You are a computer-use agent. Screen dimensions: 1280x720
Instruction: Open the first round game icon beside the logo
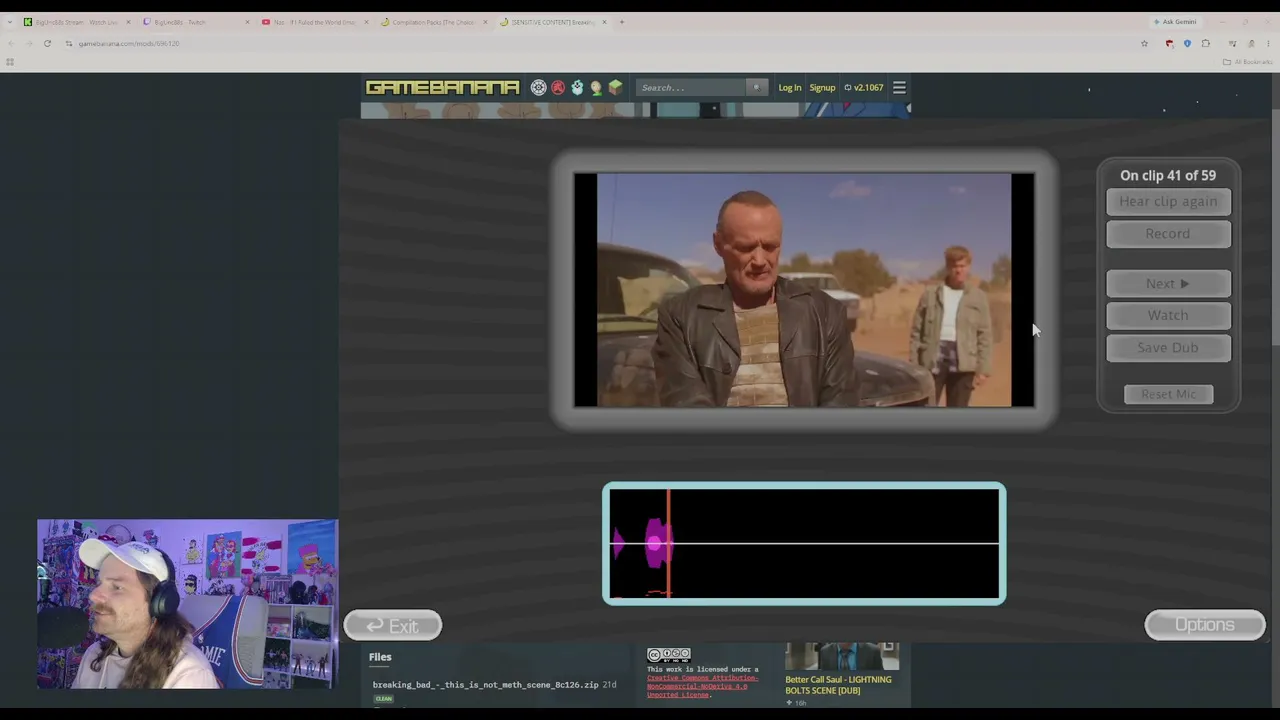point(539,88)
